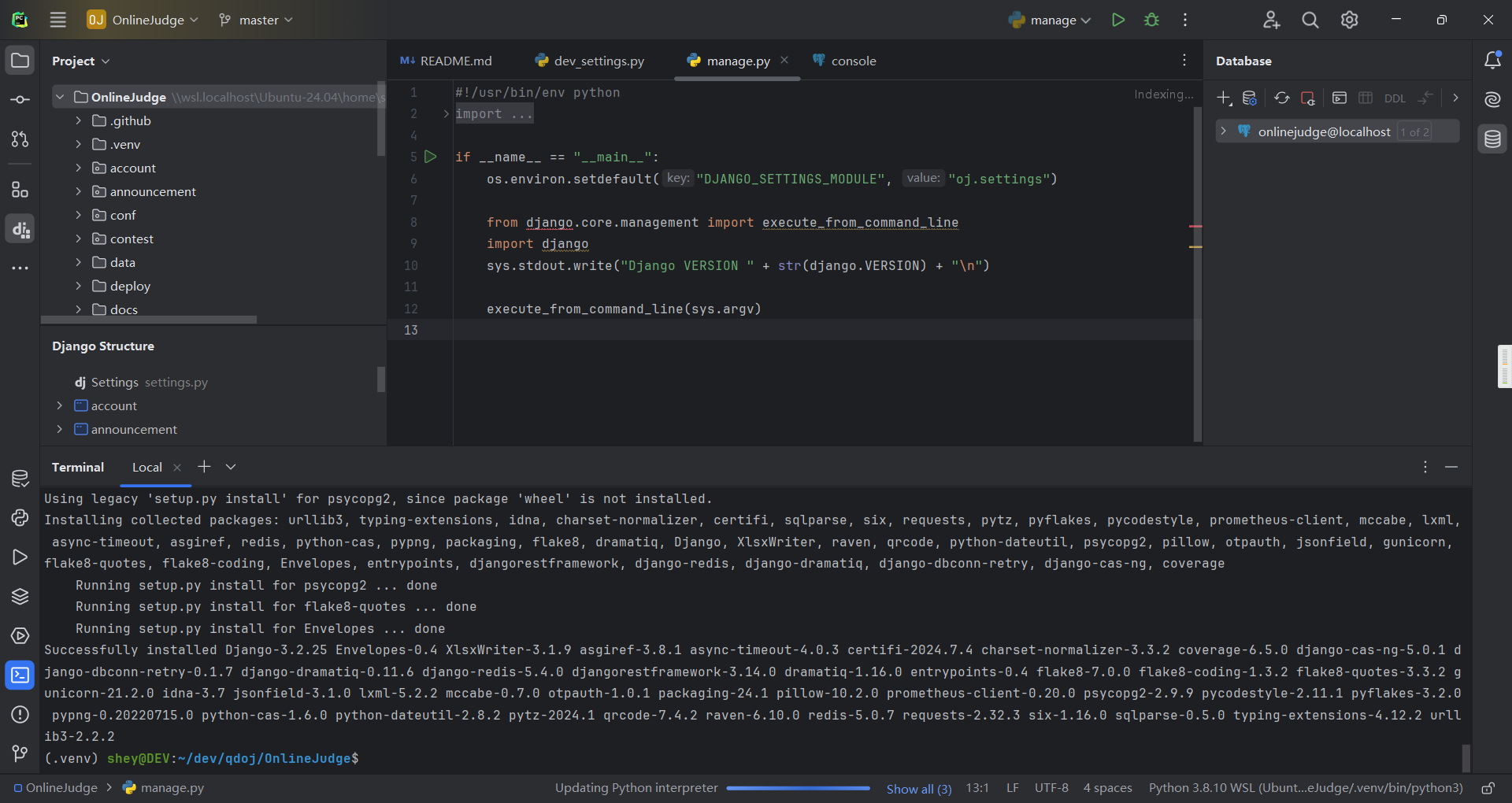Switch to the dev_settings.py tab
This screenshot has width=1512, height=803.
[x=589, y=61]
